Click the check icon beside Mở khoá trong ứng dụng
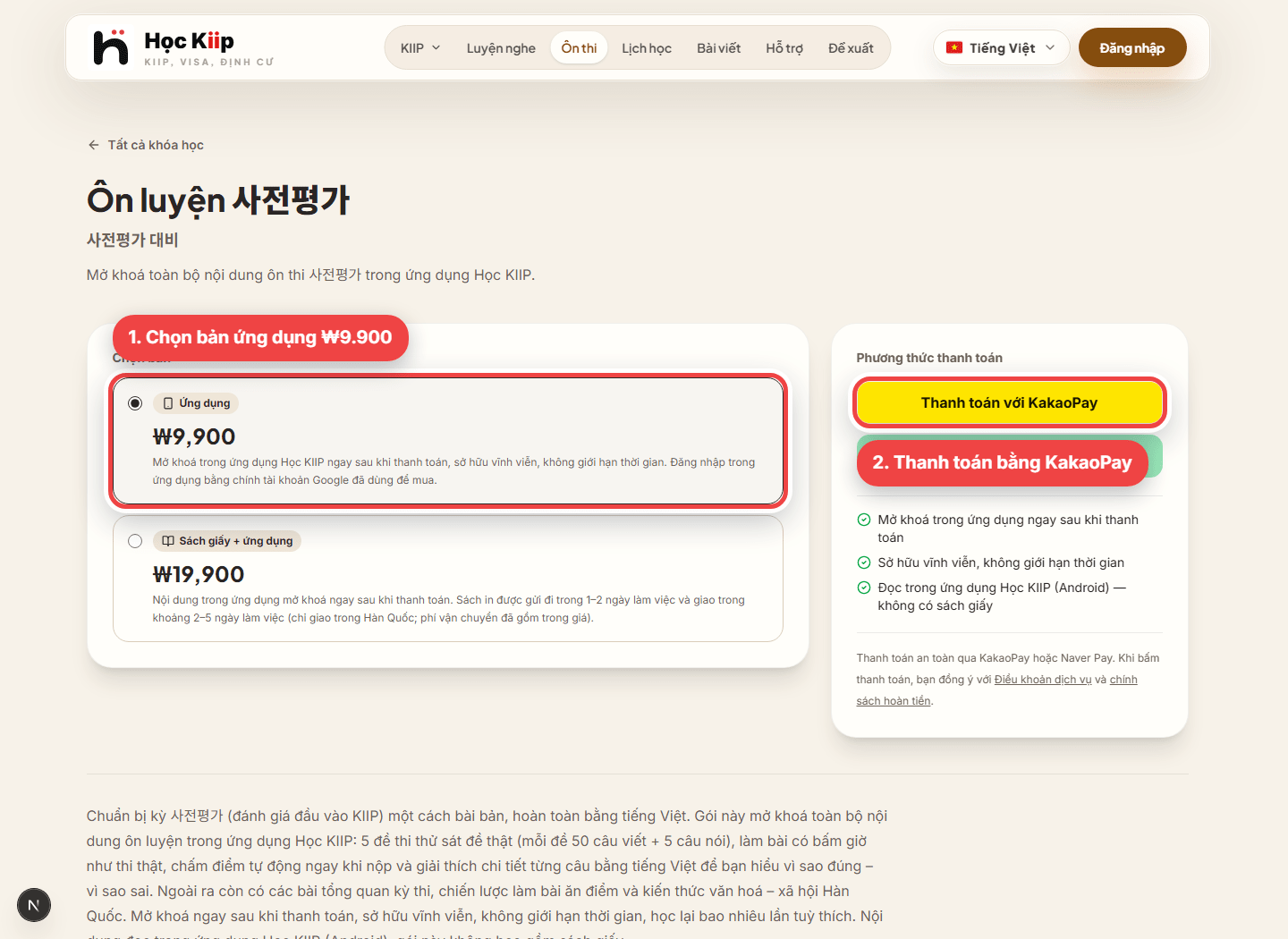The width and height of the screenshot is (1288, 939). click(x=864, y=520)
